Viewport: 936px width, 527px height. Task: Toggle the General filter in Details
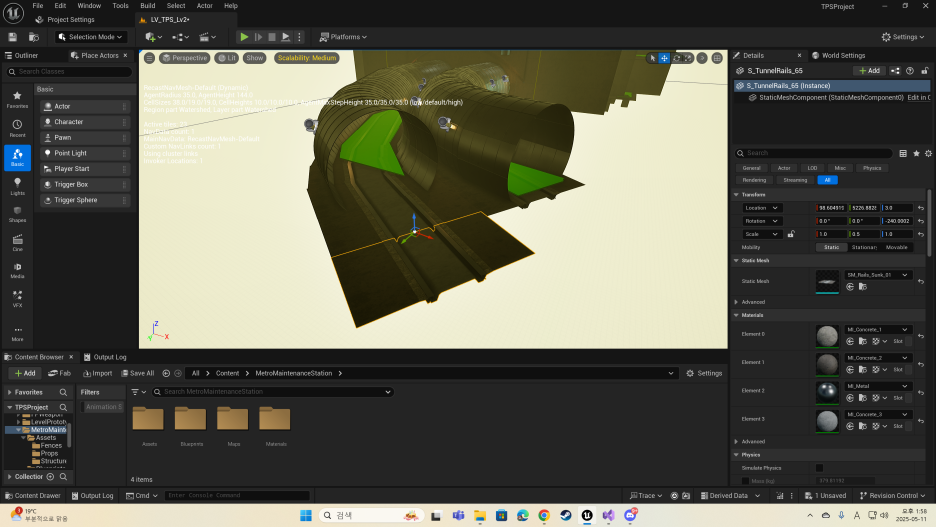tap(751, 168)
